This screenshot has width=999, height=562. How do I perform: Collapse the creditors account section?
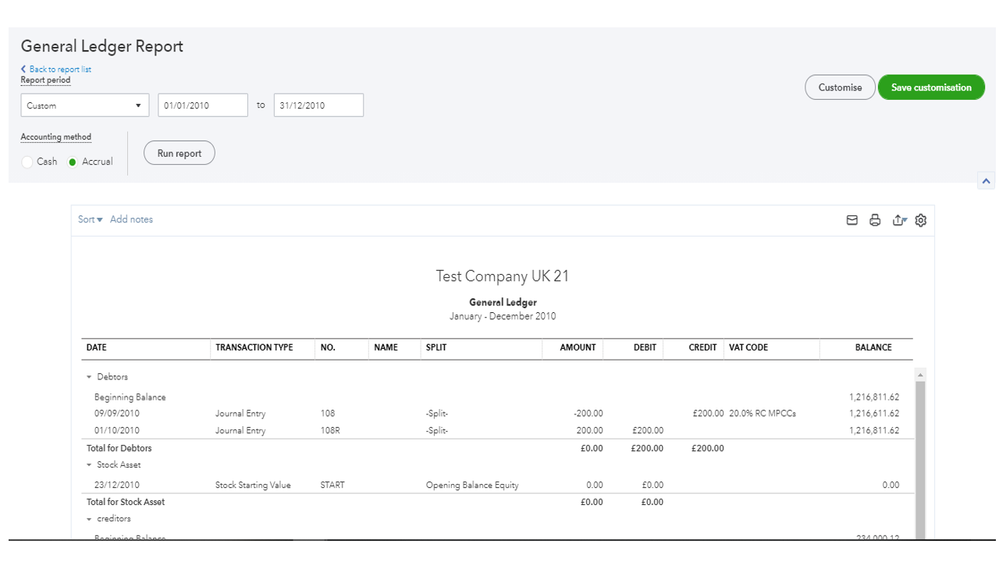click(89, 520)
